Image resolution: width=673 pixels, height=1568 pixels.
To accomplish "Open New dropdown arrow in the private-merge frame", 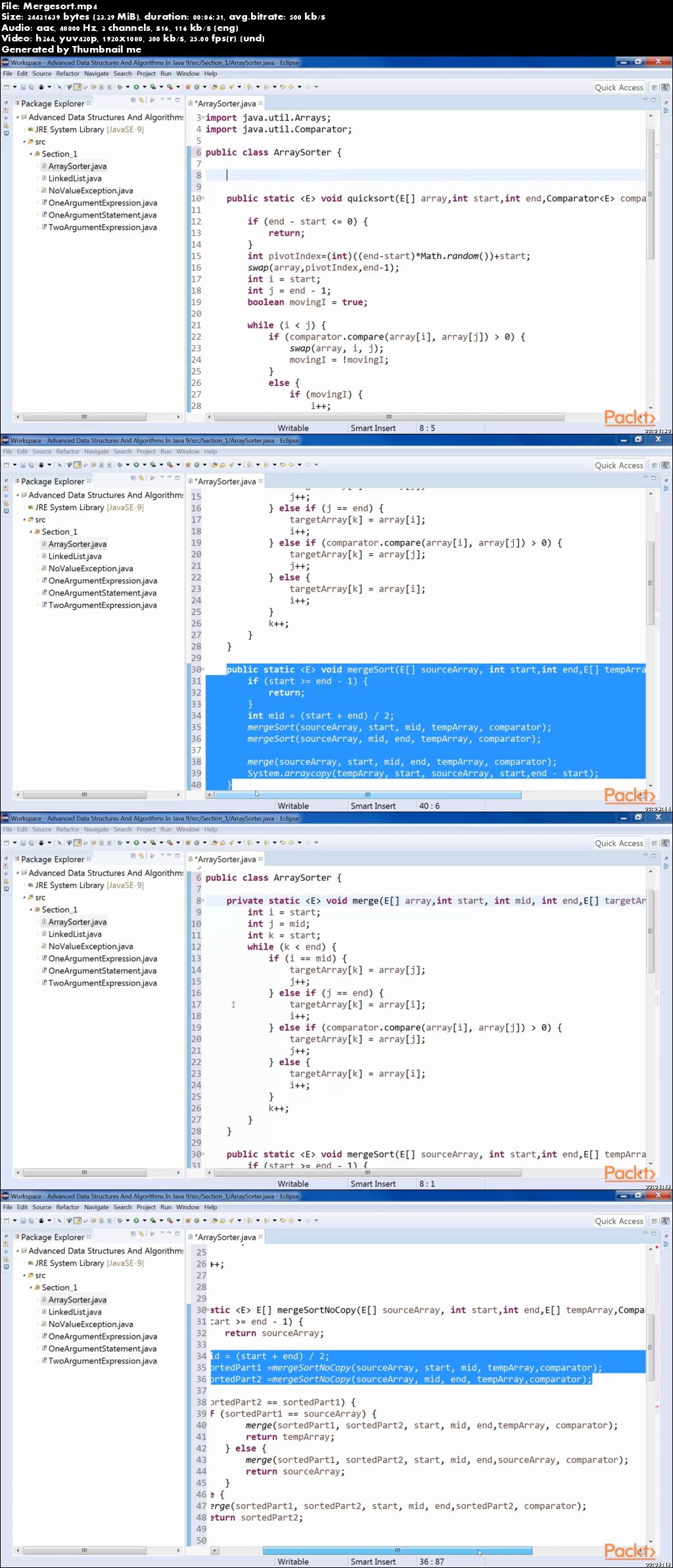I will click(14, 842).
